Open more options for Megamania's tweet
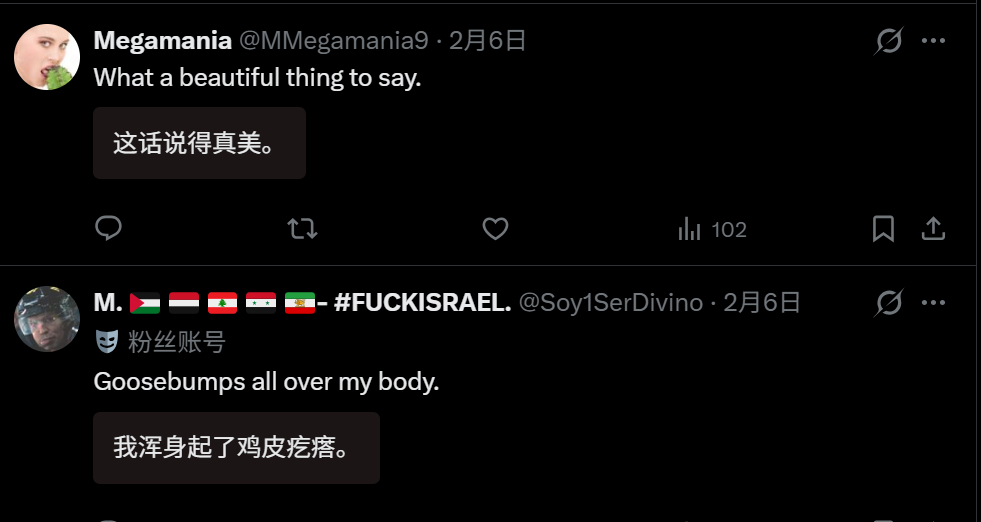This screenshot has height=522, width=981. click(933, 41)
